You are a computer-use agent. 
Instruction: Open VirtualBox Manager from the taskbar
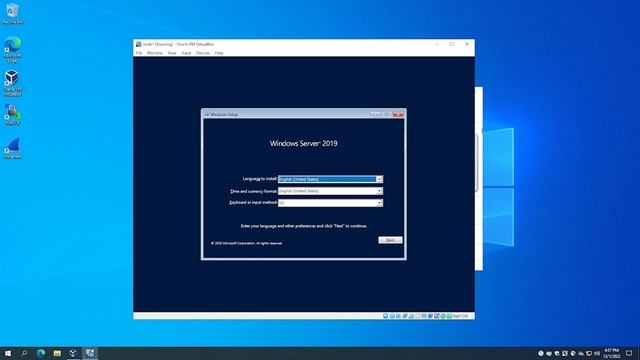tap(73, 353)
